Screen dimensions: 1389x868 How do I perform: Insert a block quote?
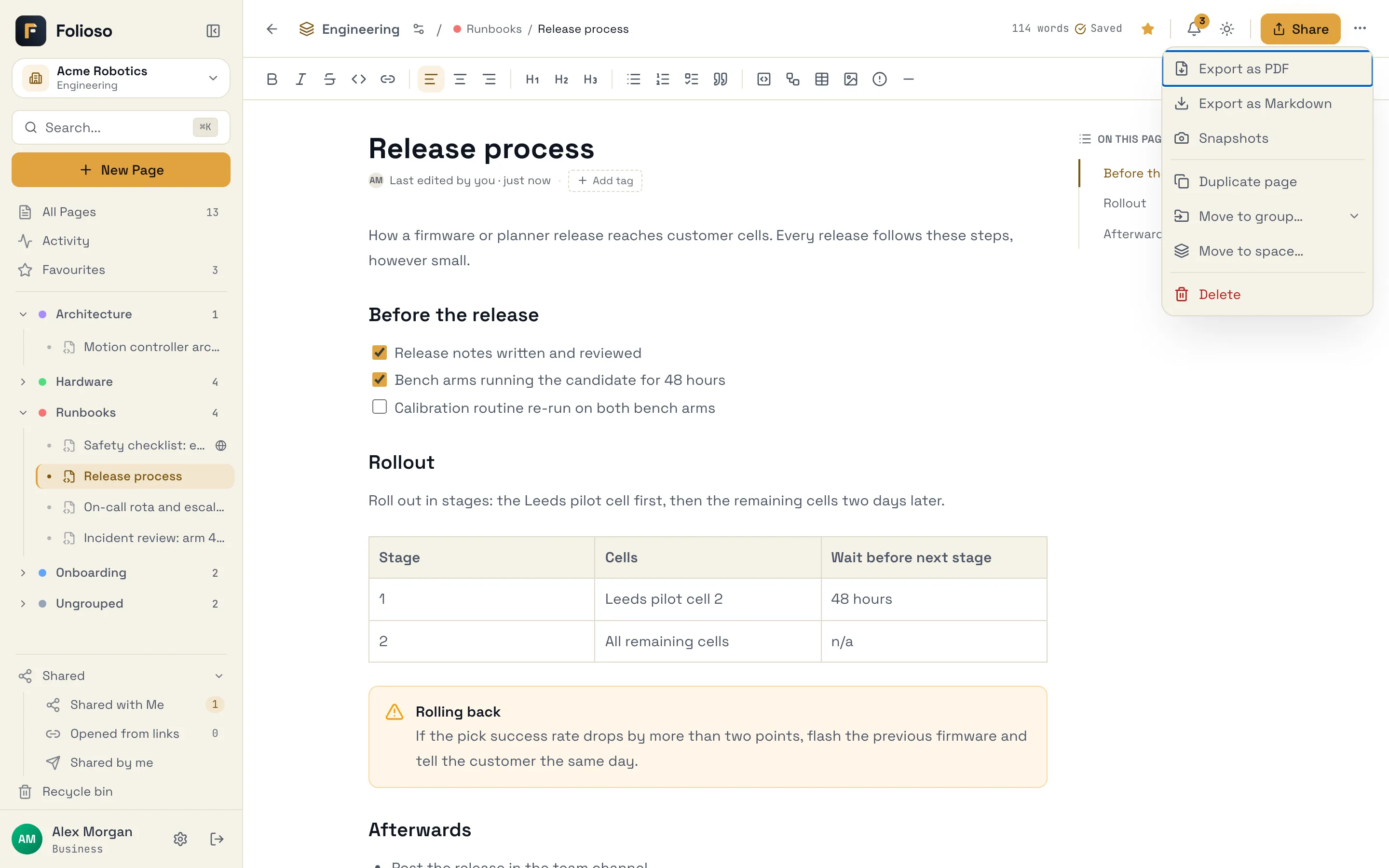tap(721, 79)
